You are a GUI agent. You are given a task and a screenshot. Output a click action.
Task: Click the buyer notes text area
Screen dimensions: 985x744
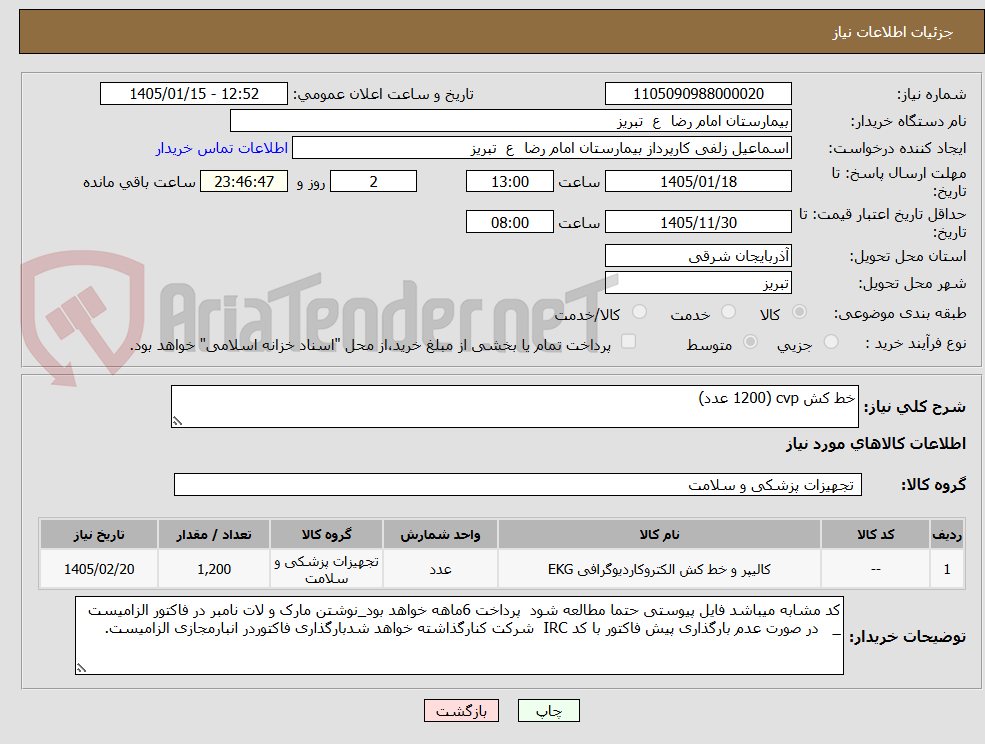click(459, 635)
